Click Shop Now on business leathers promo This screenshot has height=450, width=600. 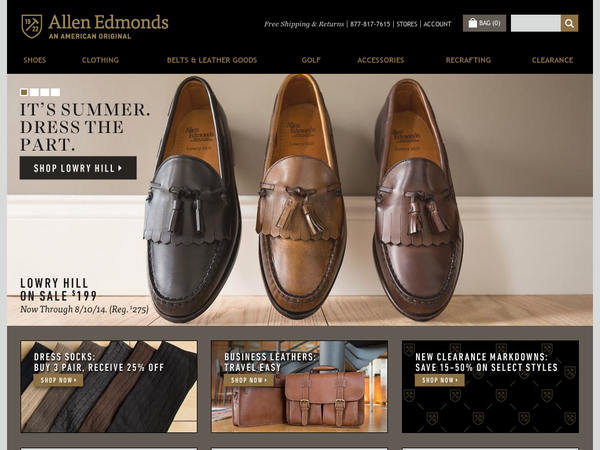point(249,380)
